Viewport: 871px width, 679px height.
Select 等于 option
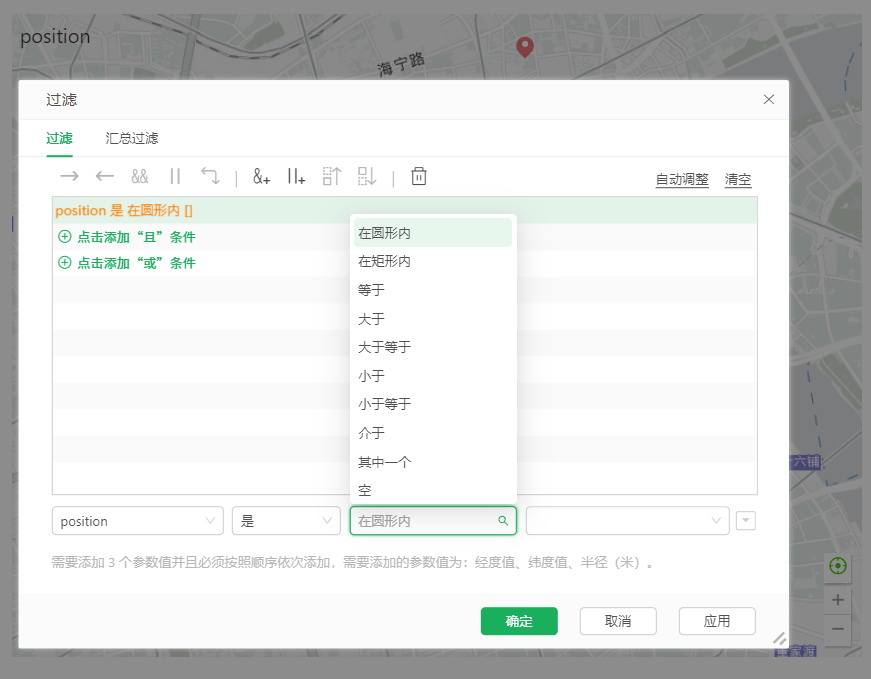pyautogui.click(x=433, y=290)
